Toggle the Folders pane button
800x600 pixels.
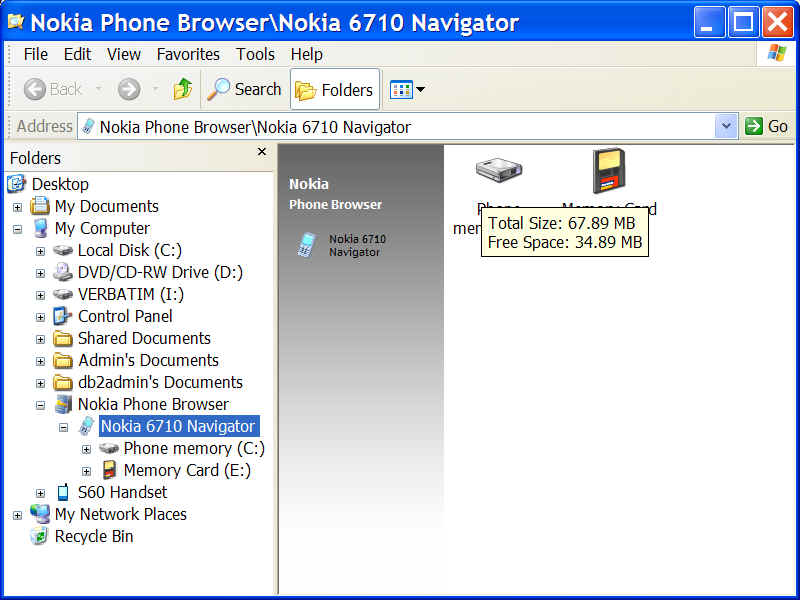(x=335, y=90)
